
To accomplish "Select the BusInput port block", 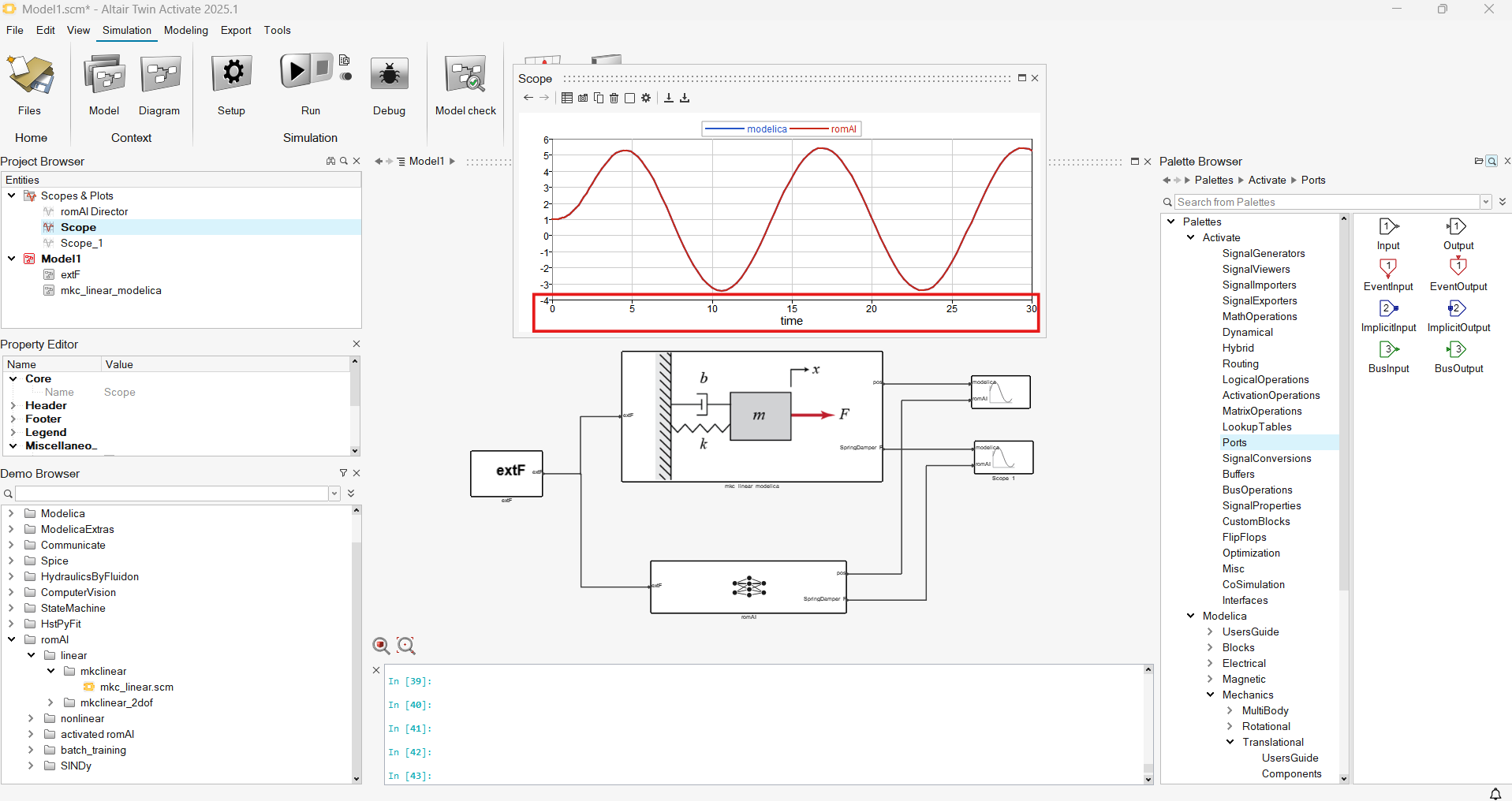I will click(x=1388, y=357).
